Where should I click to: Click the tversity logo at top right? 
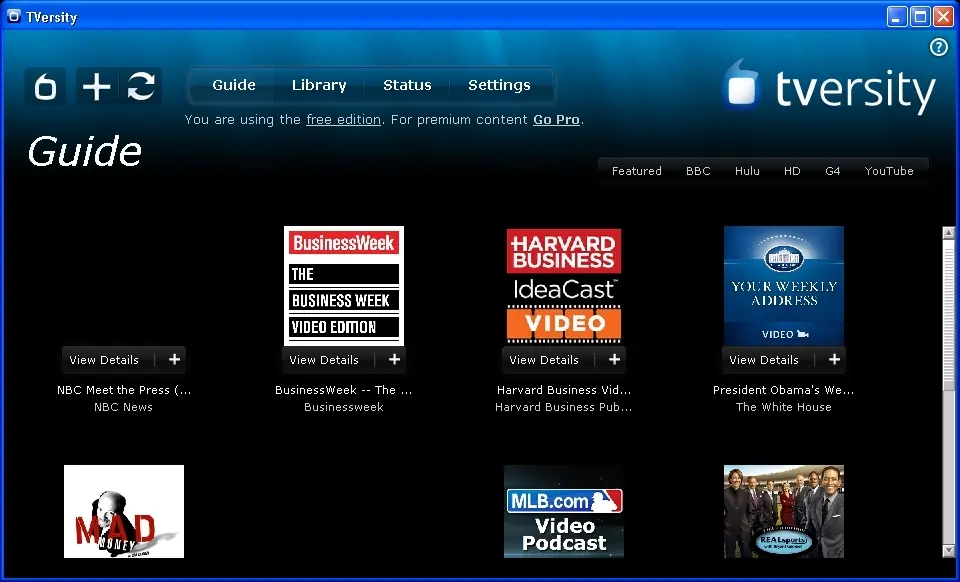point(830,89)
